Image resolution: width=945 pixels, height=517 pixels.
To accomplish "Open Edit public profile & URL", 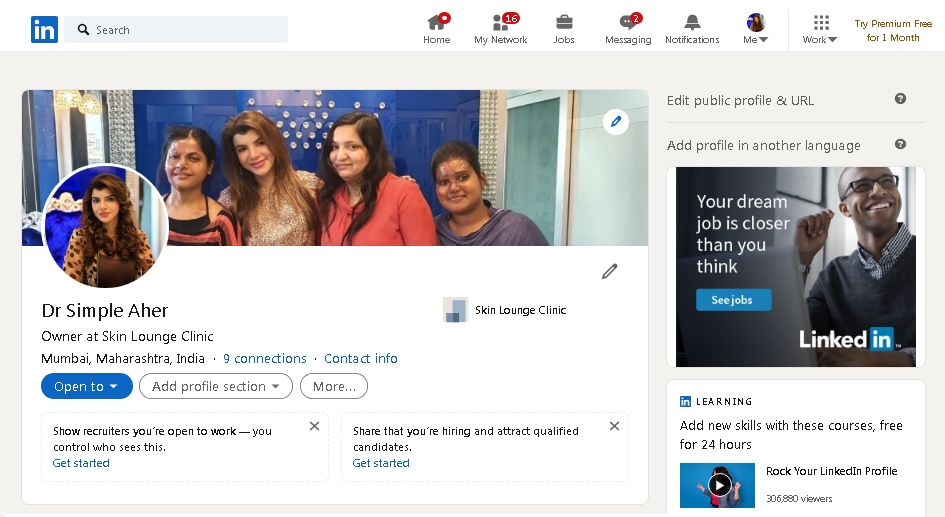I will coord(740,101).
